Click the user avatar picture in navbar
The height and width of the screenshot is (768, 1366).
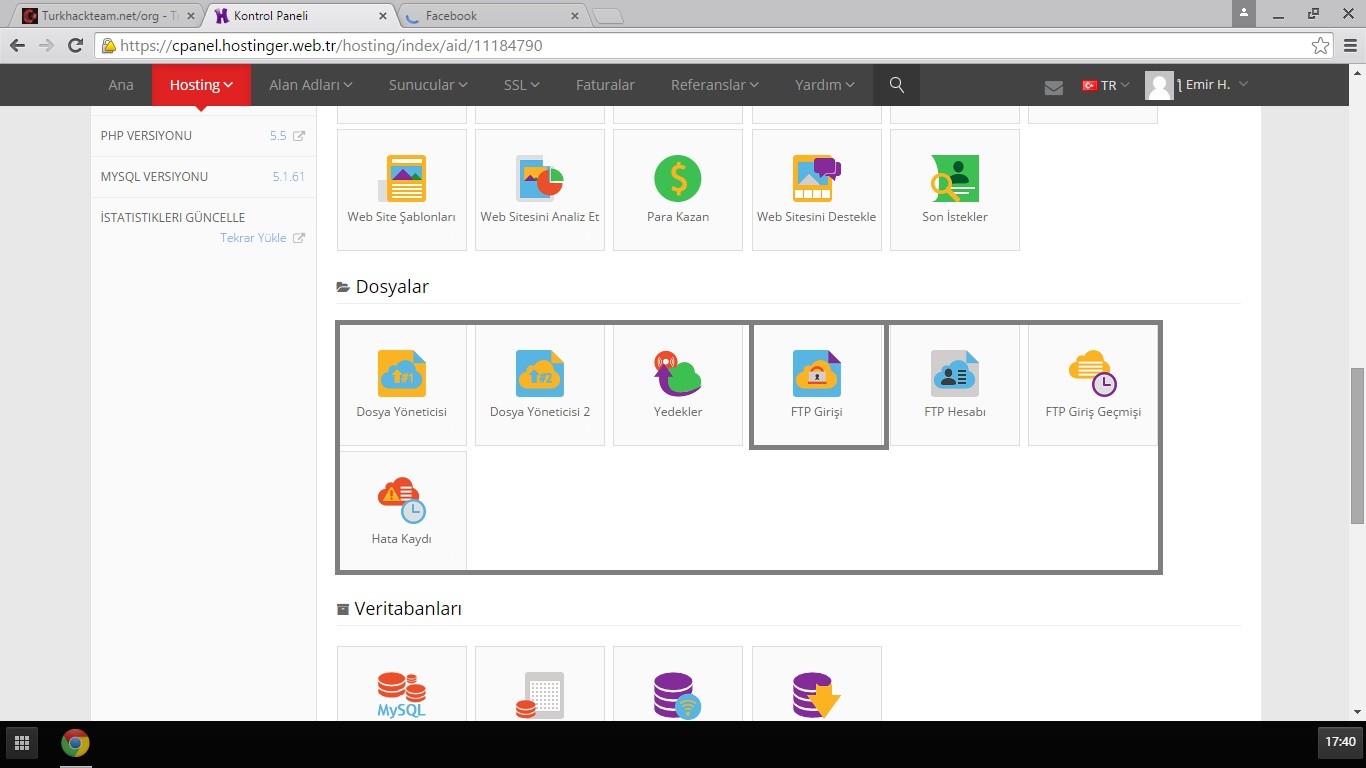click(x=1159, y=85)
